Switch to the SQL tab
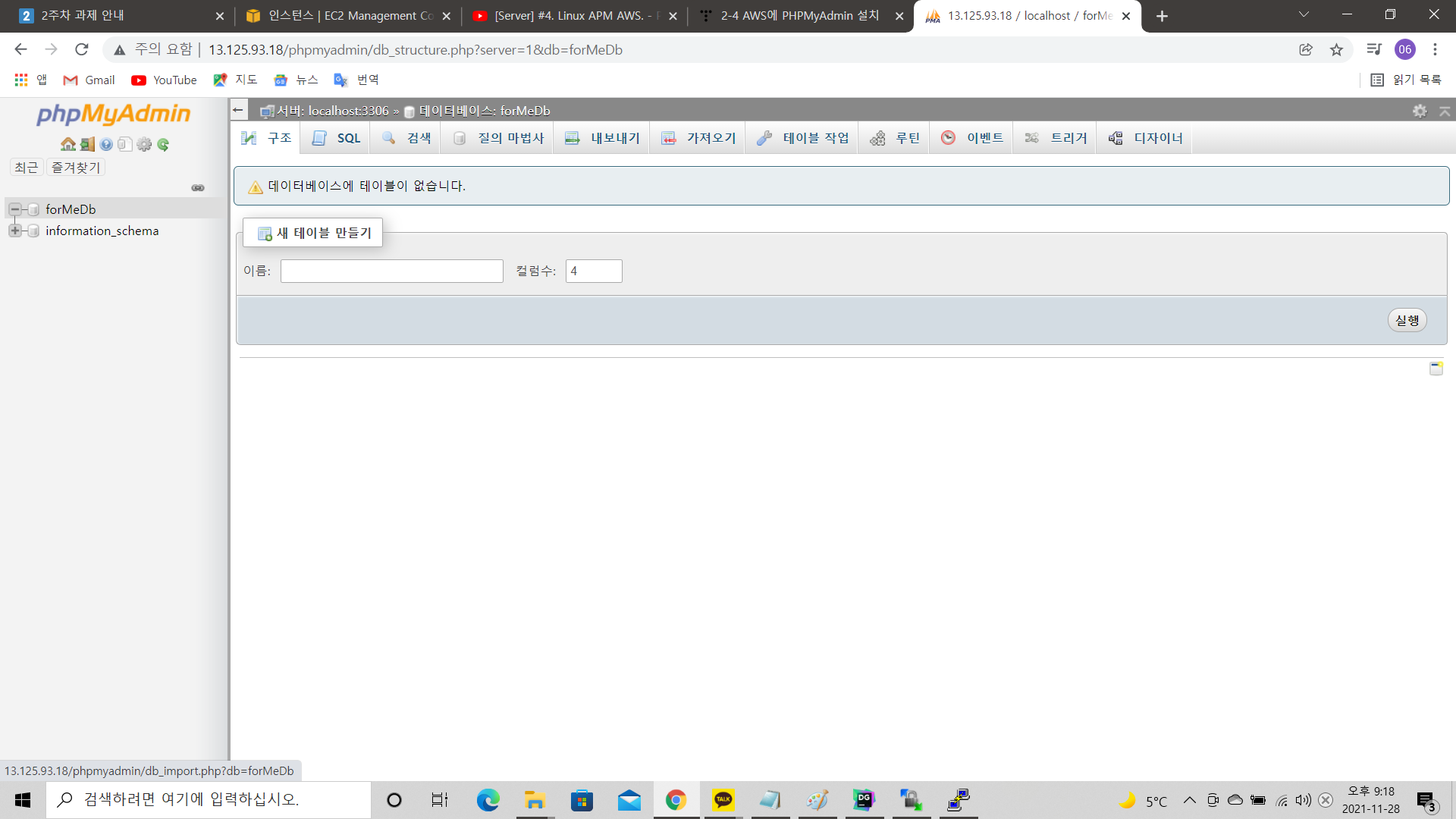Image resolution: width=1456 pixels, height=819 pixels. coord(337,138)
